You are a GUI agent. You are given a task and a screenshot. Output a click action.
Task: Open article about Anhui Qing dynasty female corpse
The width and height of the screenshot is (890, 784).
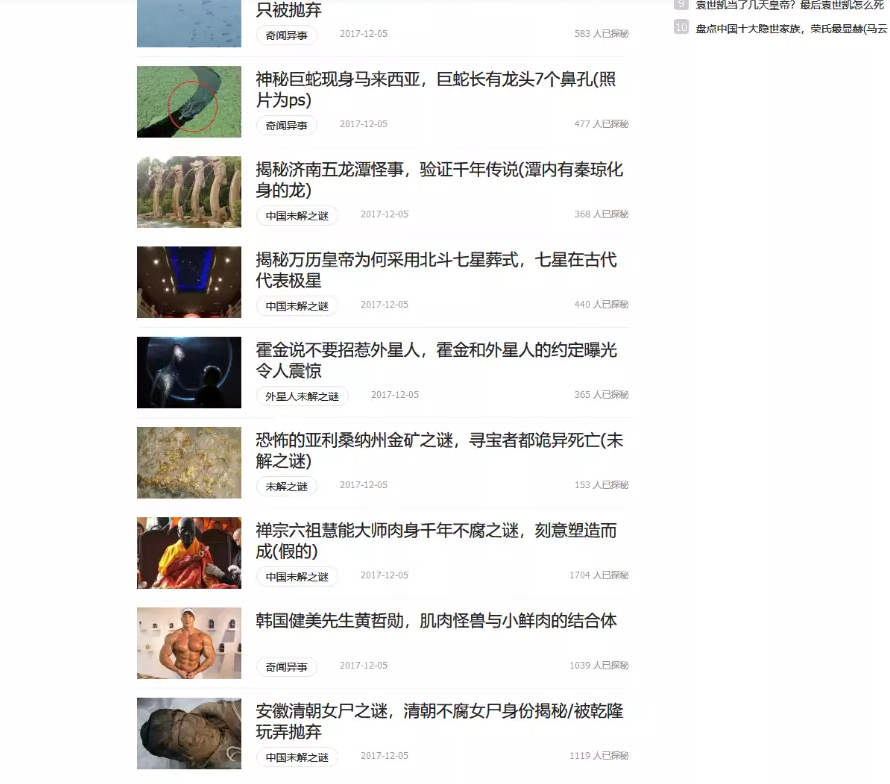coord(439,721)
